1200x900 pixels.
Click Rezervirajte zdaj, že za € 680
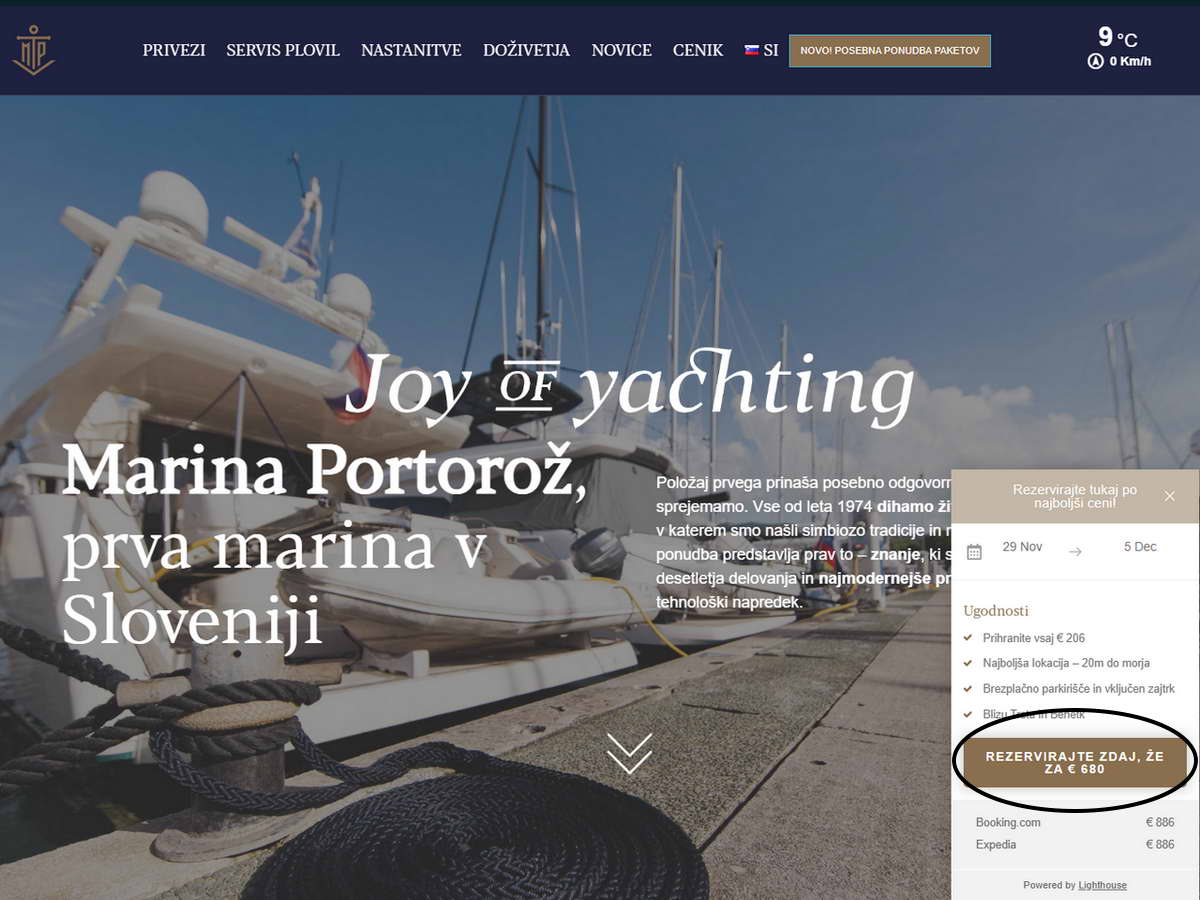[x=1075, y=763]
